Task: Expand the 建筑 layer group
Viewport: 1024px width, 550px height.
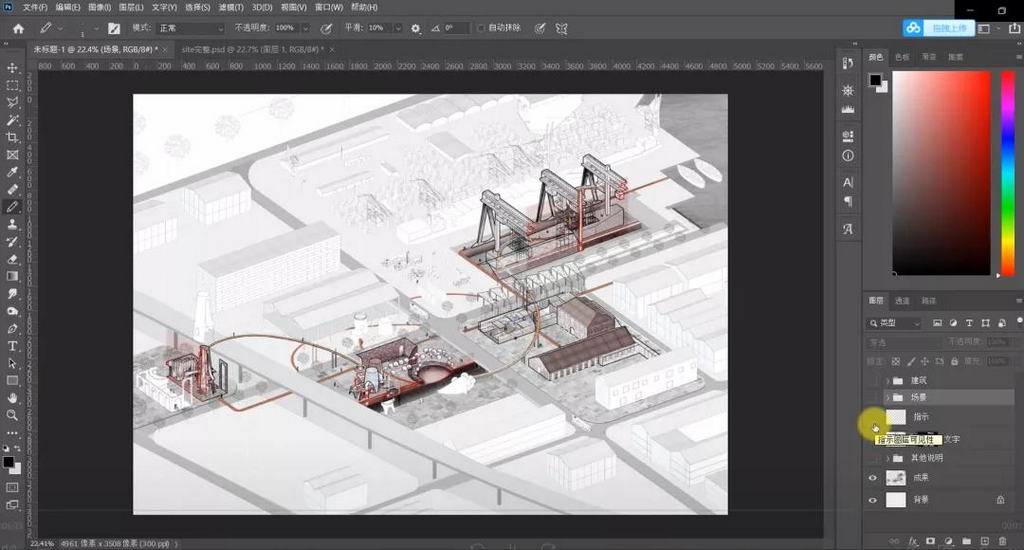Action: point(887,381)
